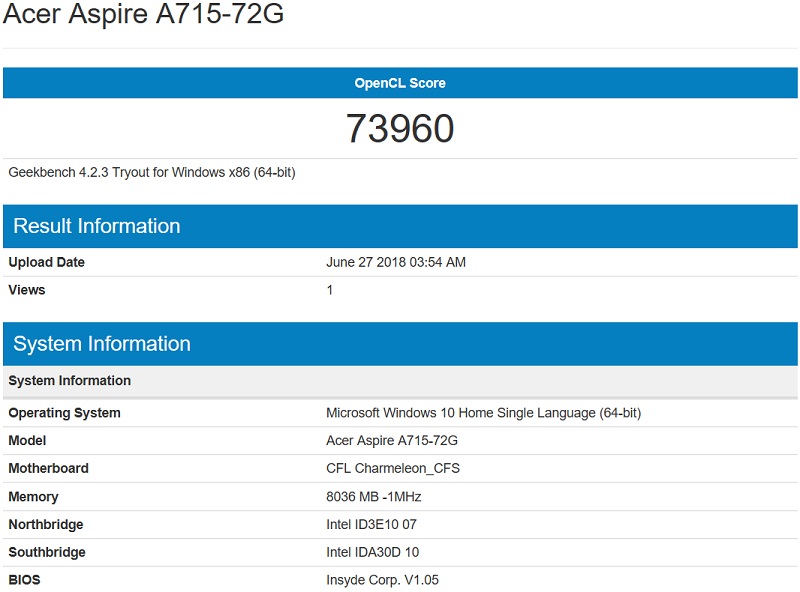Click the OpenCL Score header bar
The image size is (800, 592).
(400, 83)
